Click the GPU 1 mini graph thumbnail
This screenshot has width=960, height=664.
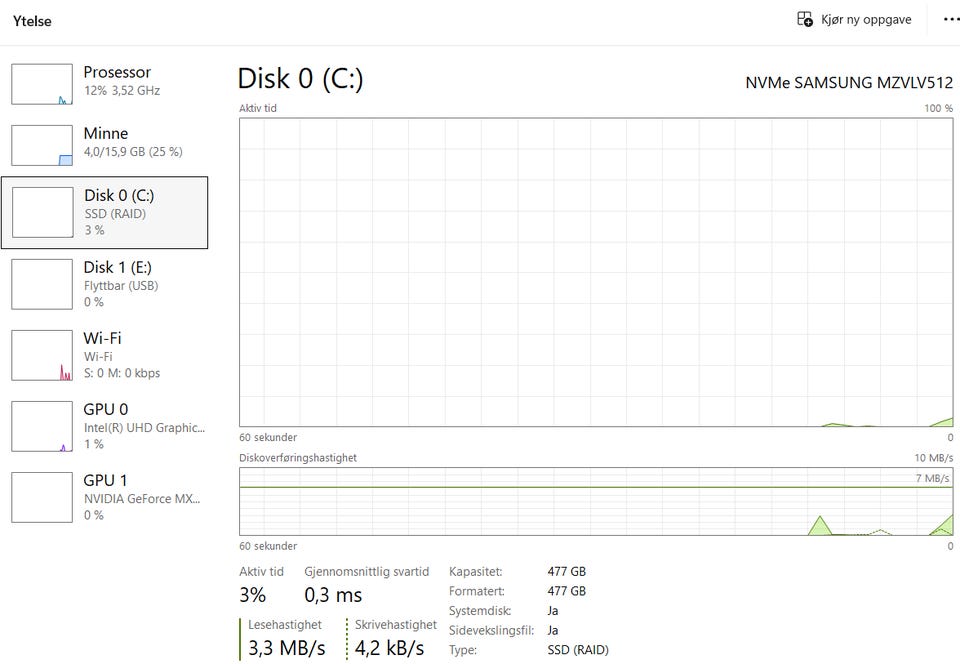tap(42, 497)
